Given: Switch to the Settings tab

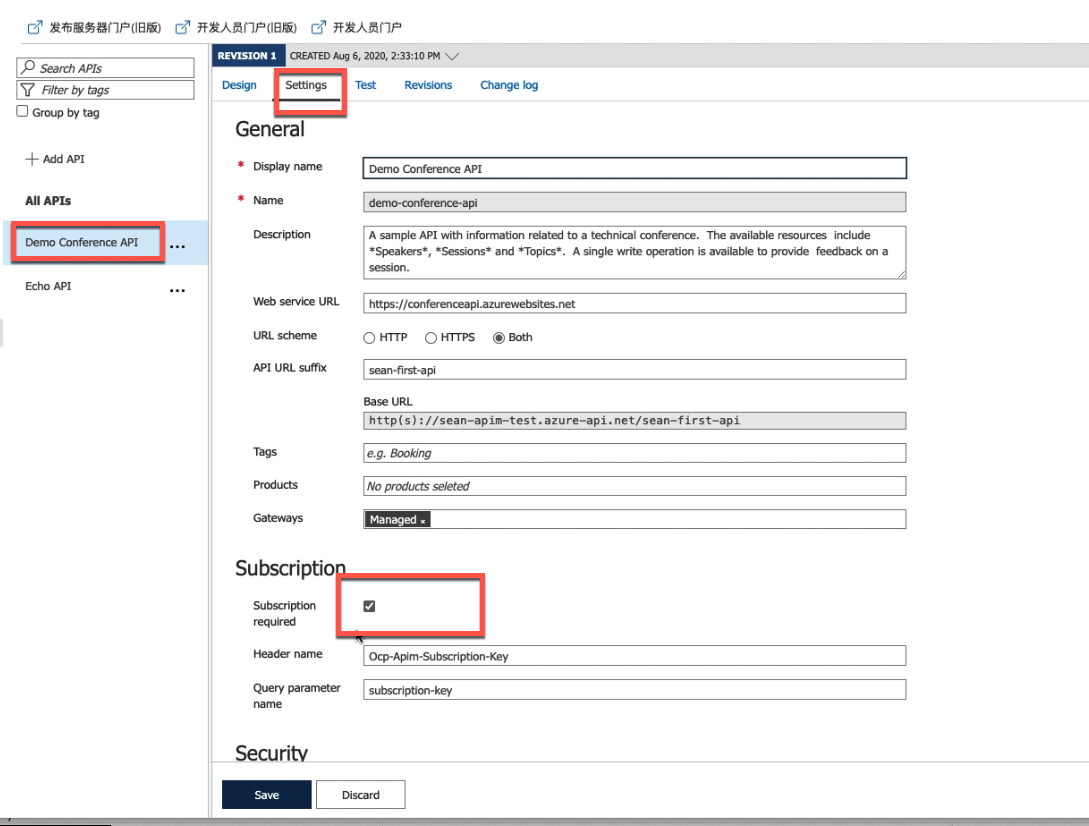Looking at the screenshot, I should pyautogui.click(x=306, y=85).
